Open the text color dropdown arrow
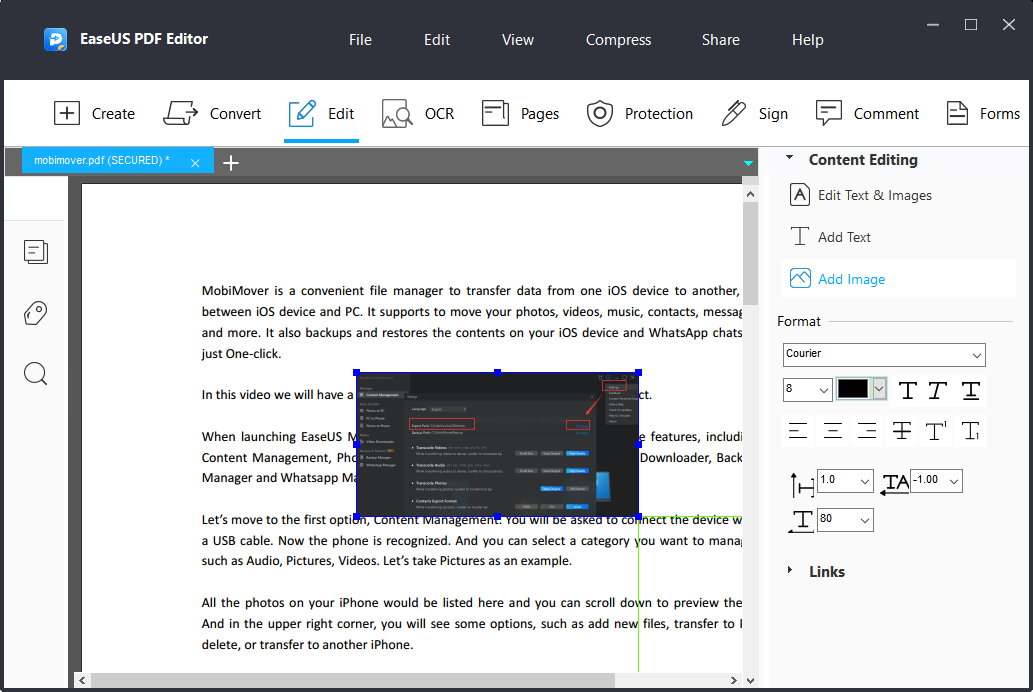This screenshot has width=1033, height=692. pyautogui.click(x=879, y=389)
